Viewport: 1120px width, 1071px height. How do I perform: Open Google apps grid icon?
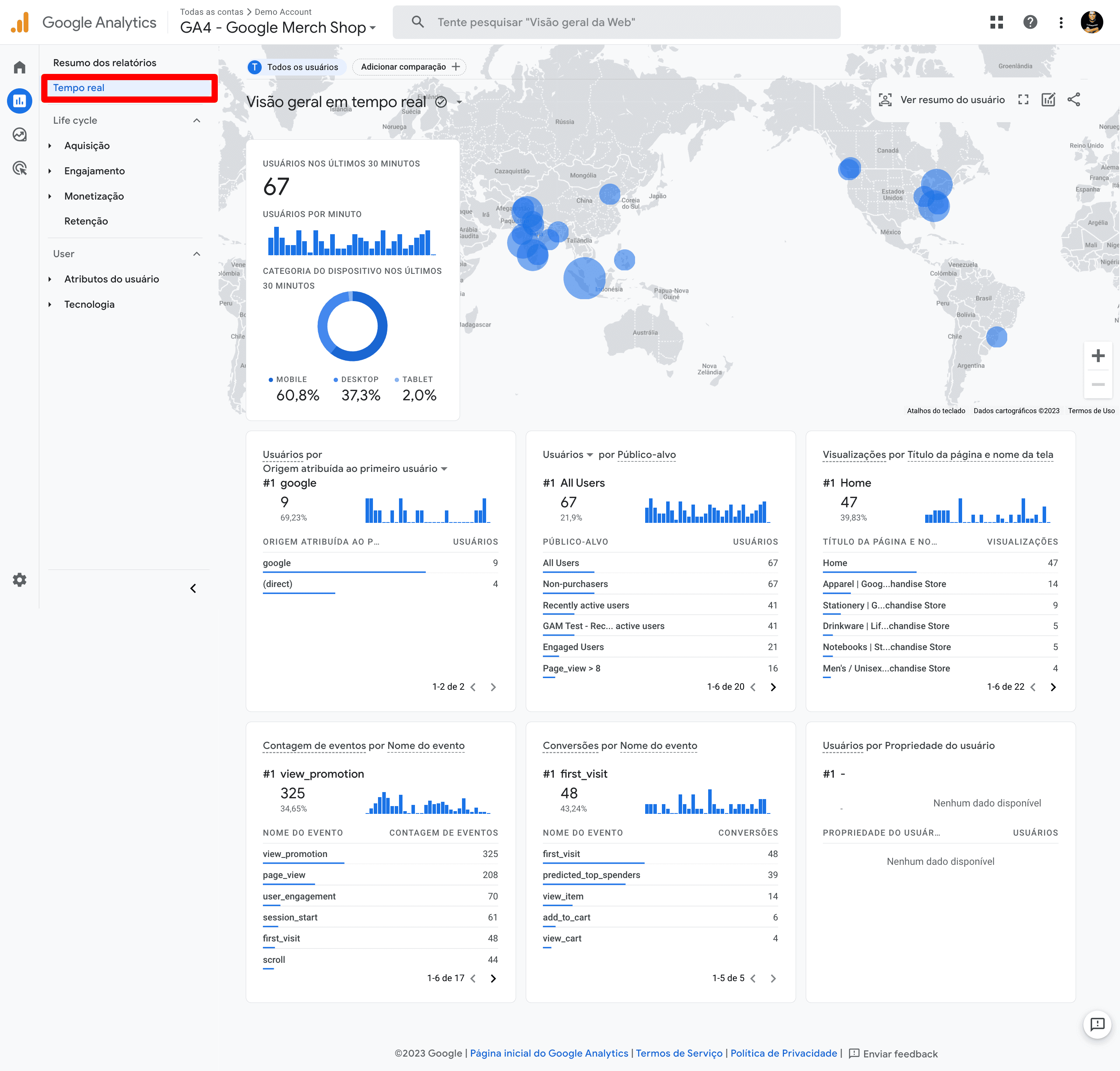(996, 22)
